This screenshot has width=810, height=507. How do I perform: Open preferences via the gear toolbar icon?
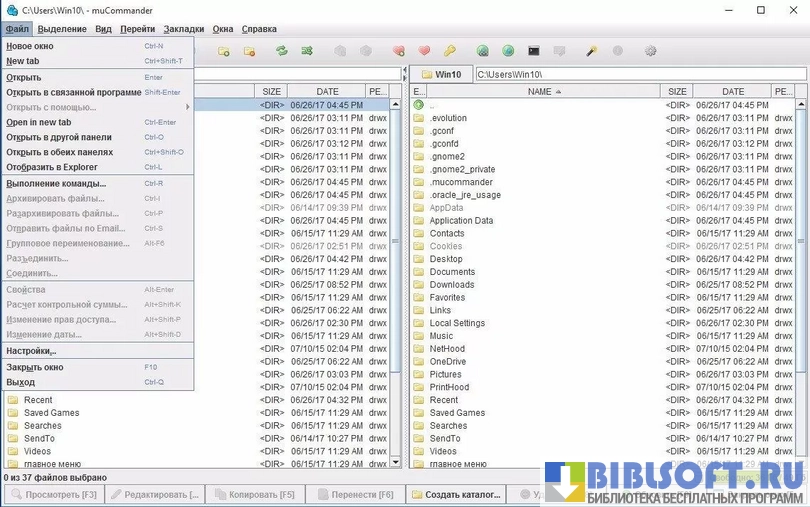pos(651,50)
